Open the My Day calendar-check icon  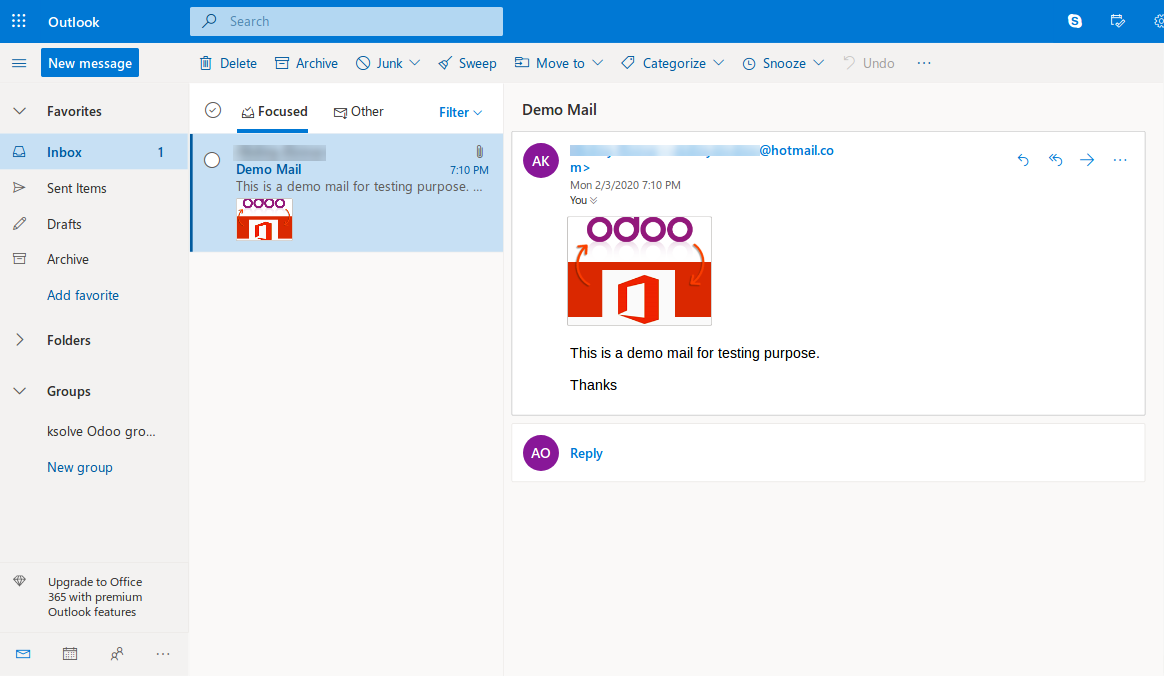click(1116, 21)
